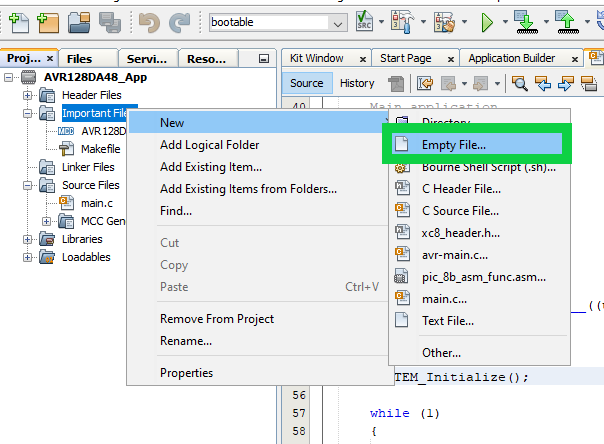Open the bootable configuration dropdown

pos(338,22)
